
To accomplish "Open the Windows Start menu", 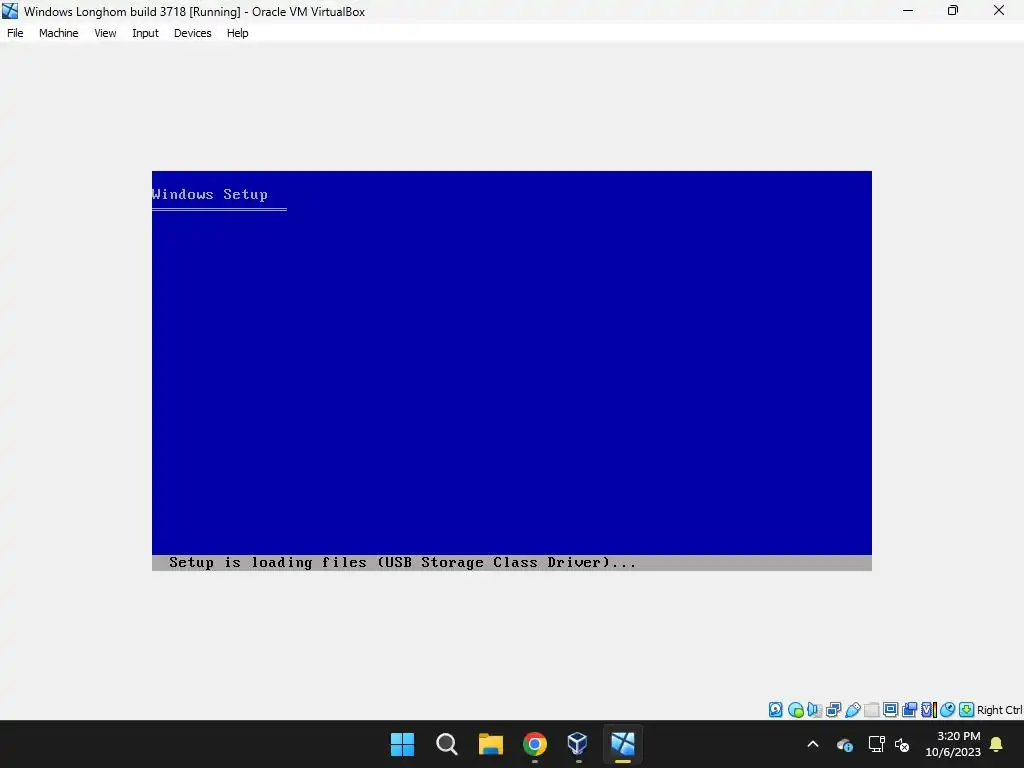I will coord(402,744).
